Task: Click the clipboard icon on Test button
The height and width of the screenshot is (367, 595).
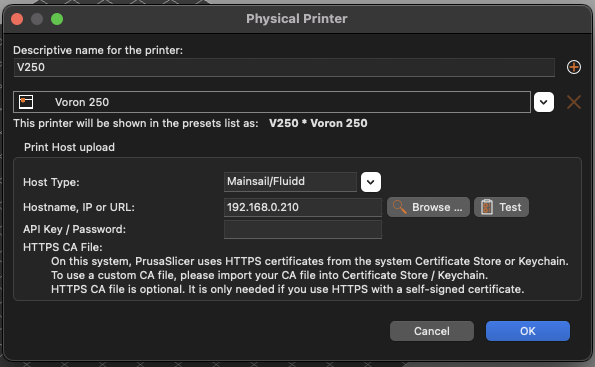Action: pos(487,207)
